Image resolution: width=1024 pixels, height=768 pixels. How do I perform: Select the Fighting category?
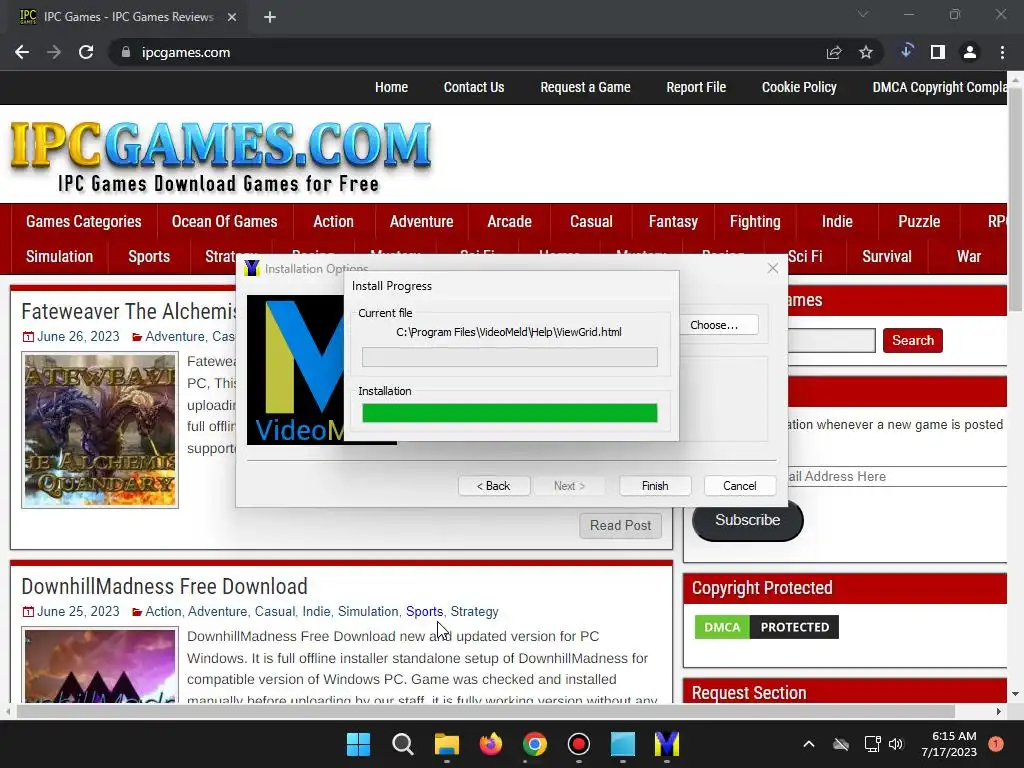755,221
